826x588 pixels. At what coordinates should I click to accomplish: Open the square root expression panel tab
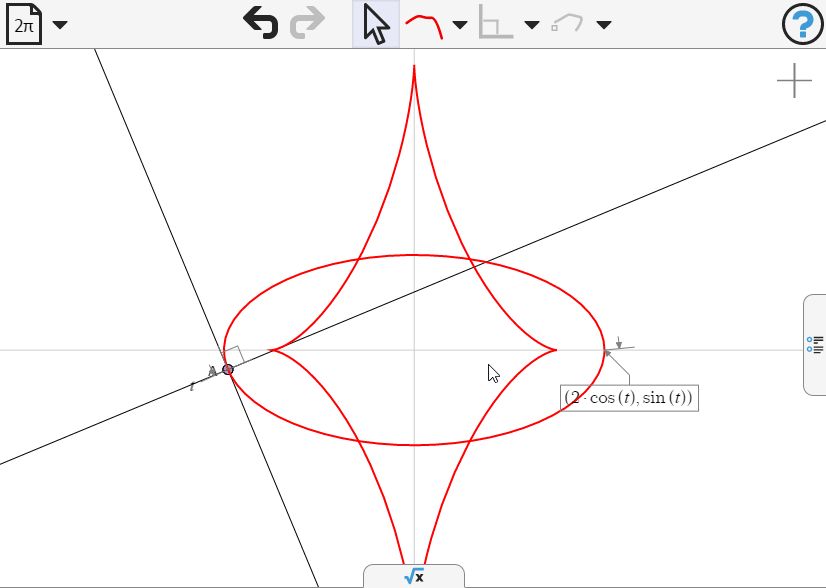[x=414, y=576]
